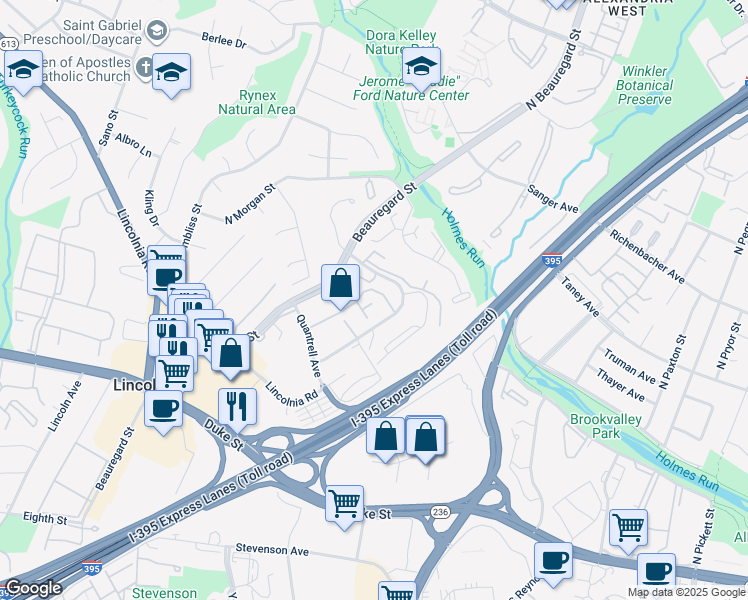Click the restaurant marker above Duke St label

click(x=238, y=409)
